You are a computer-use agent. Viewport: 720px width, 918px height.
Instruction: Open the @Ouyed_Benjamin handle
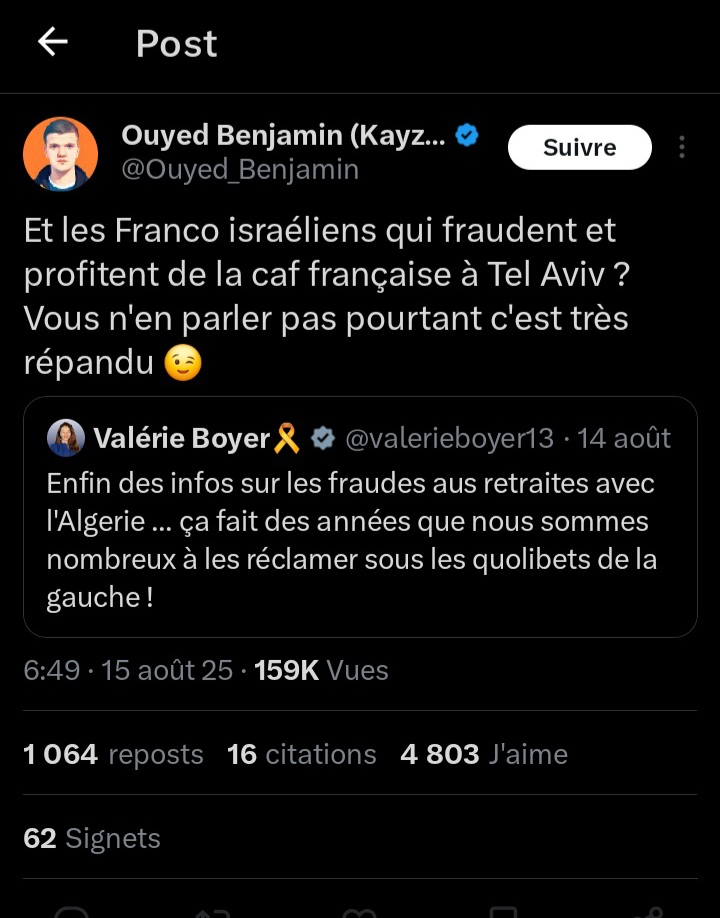(x=240, y=170)
